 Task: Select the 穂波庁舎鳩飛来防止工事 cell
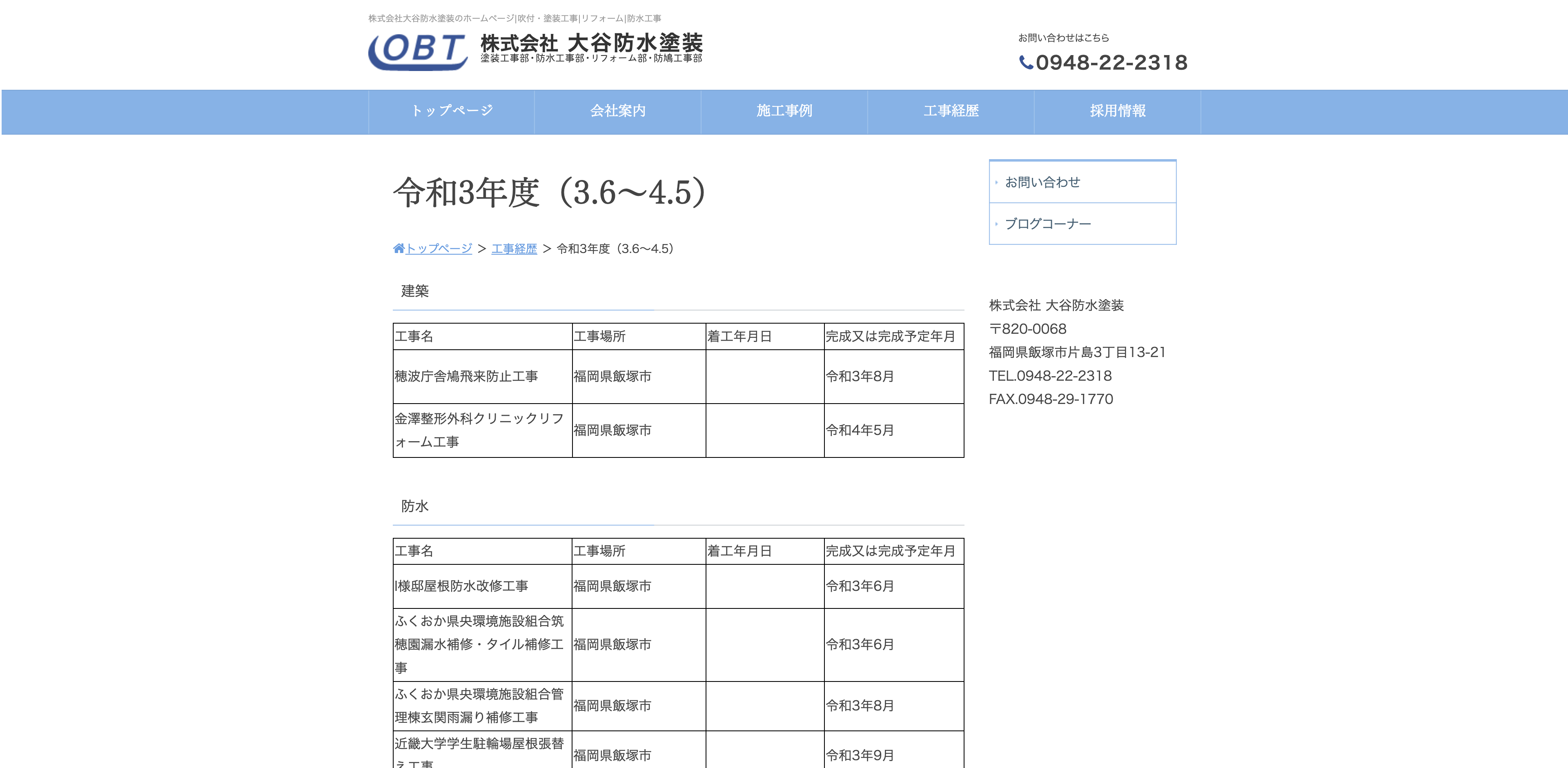tap(483, 376)
